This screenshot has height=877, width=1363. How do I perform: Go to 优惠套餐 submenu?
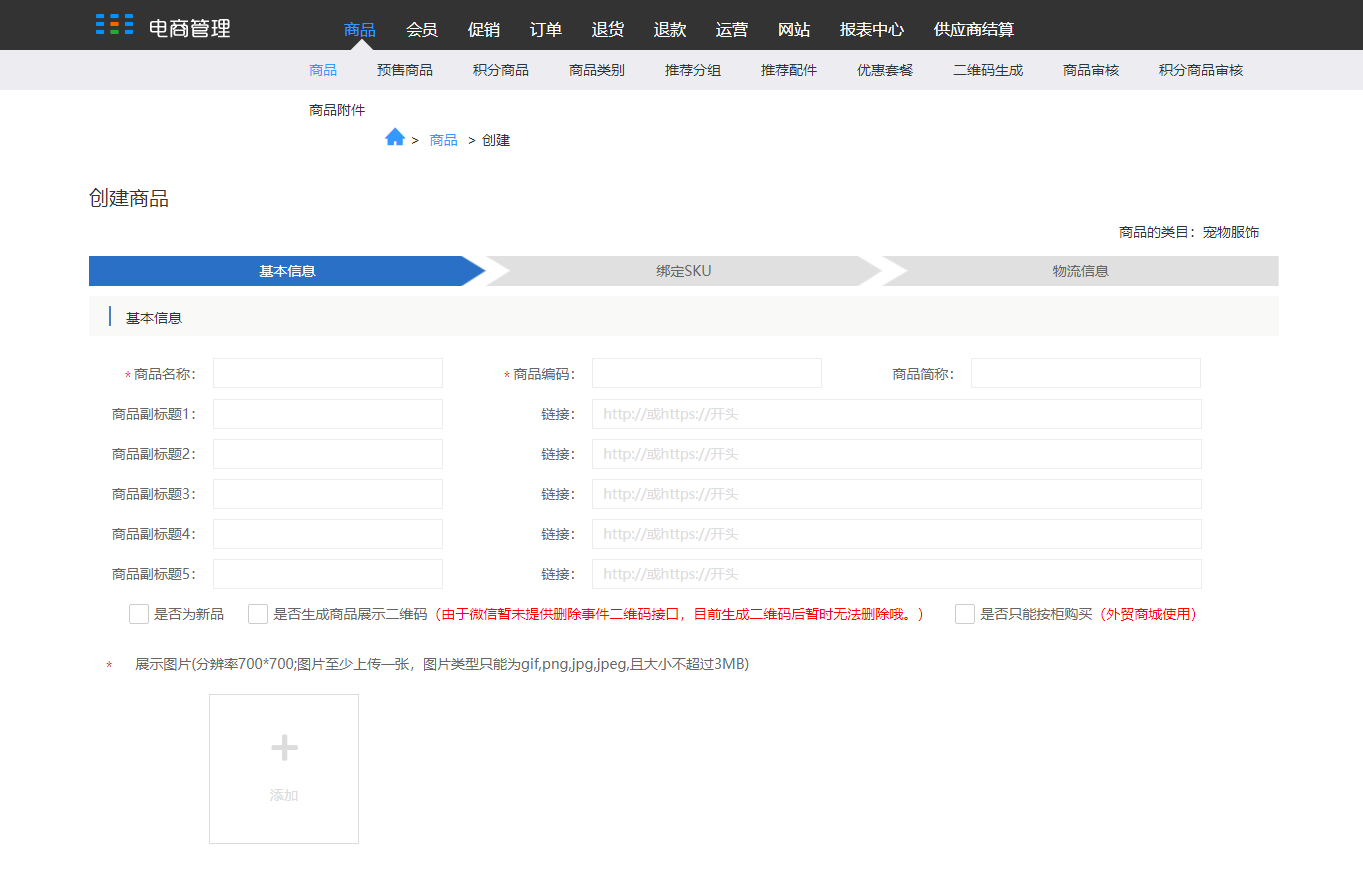click(x=885, y=70)
